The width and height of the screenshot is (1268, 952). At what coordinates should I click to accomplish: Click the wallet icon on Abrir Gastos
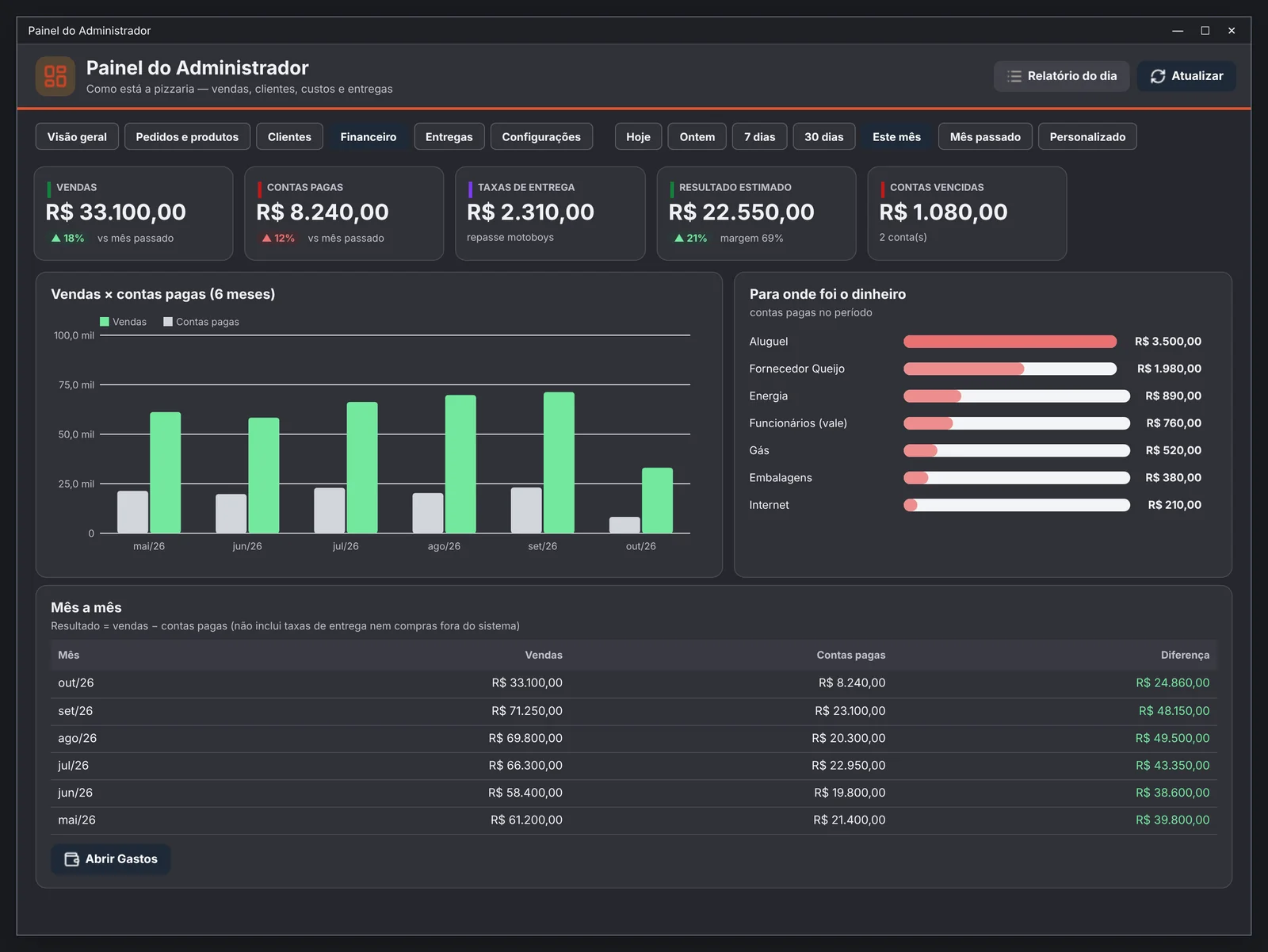tap(71, 859)
